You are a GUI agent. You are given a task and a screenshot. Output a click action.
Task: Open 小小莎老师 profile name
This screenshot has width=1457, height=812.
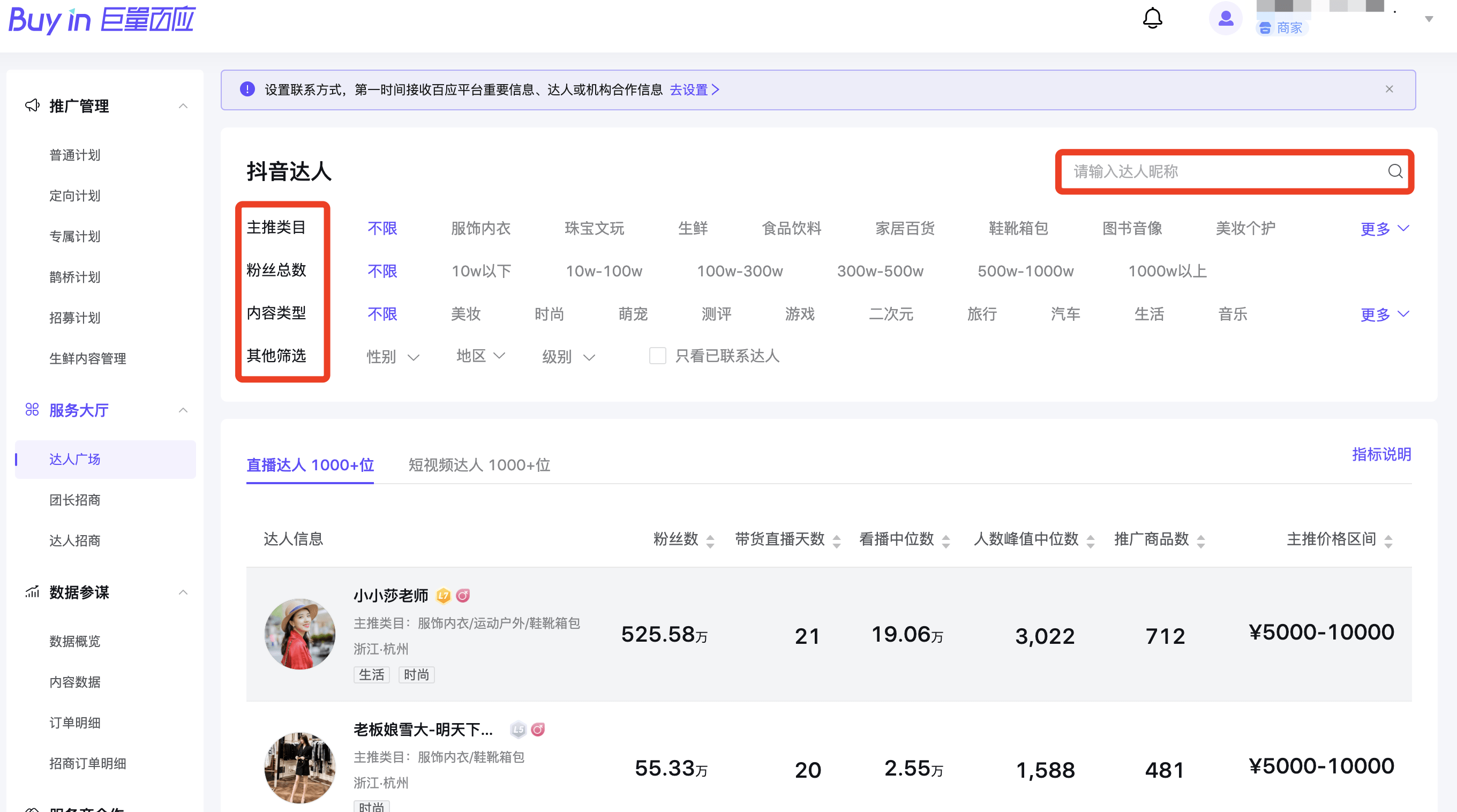click(x=391, y=596)
